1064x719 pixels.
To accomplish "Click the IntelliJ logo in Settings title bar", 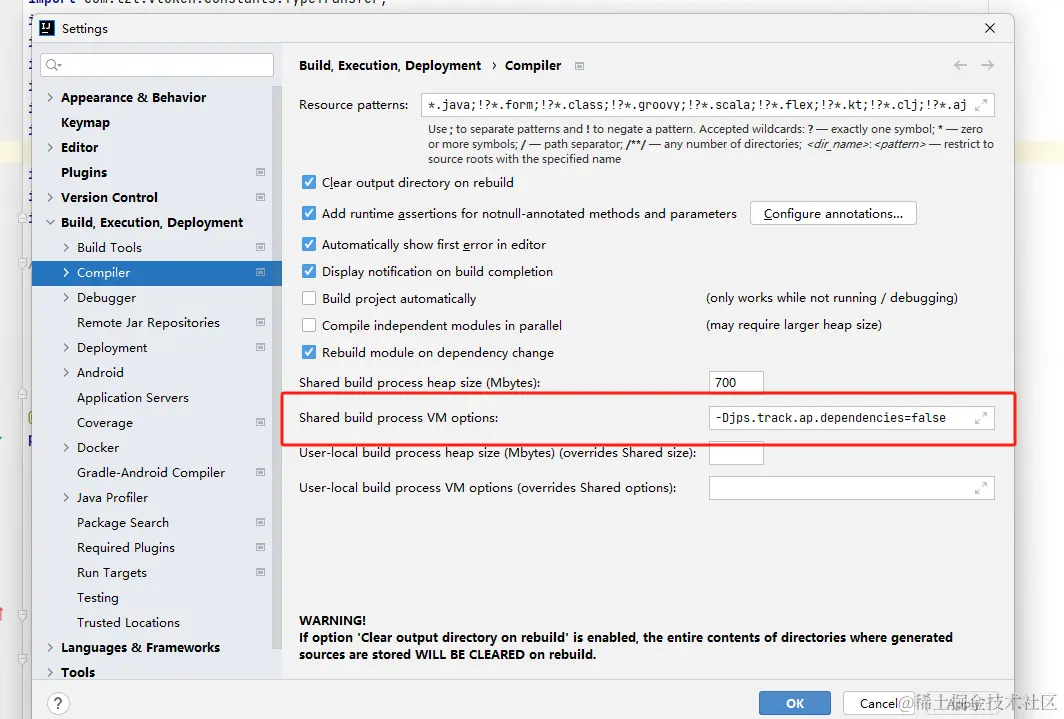I will (47, 28).
